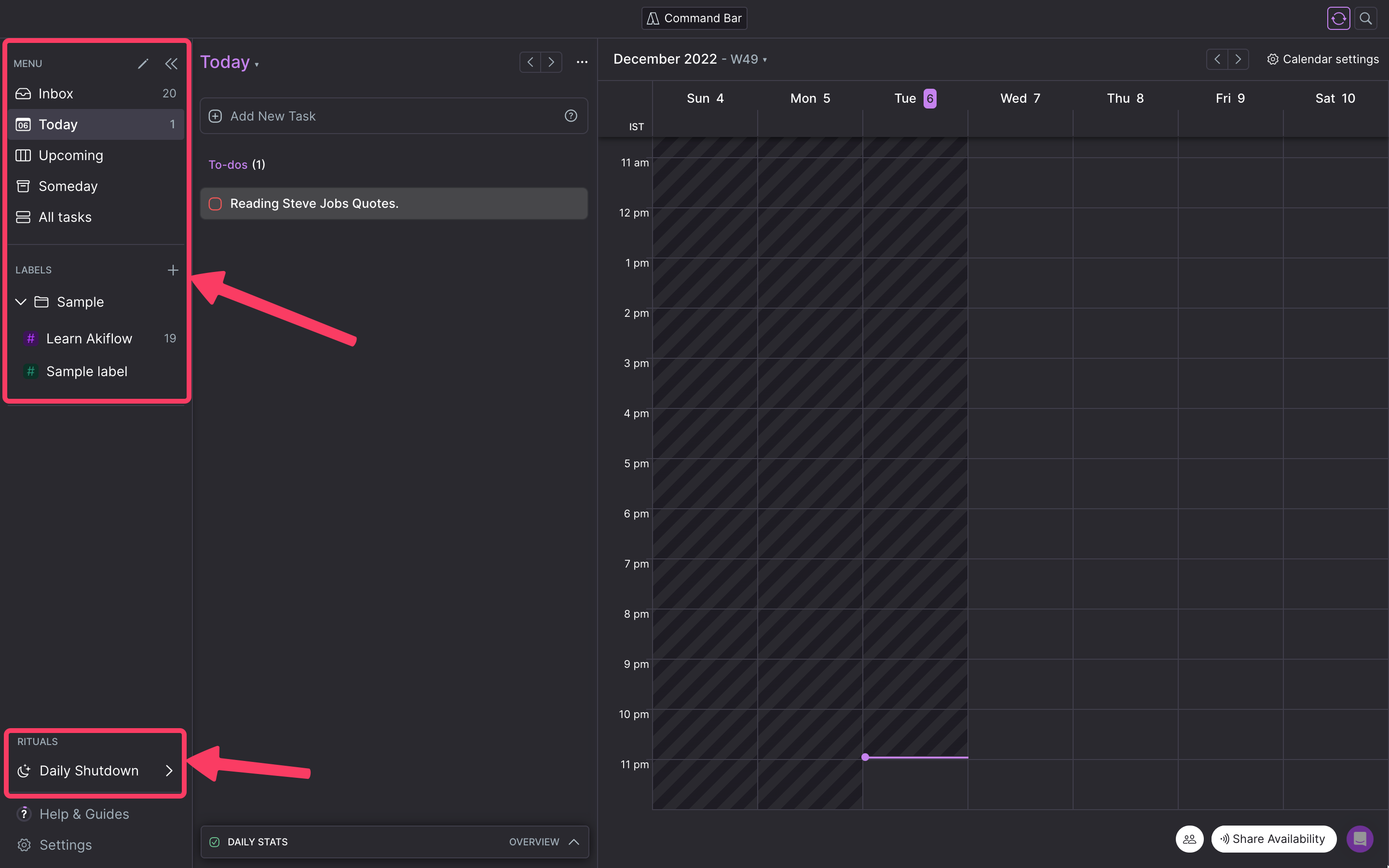Open the people icon button near Share Availability
The width and height of the screenshot is (1389, 868).
coord(1189,839)
